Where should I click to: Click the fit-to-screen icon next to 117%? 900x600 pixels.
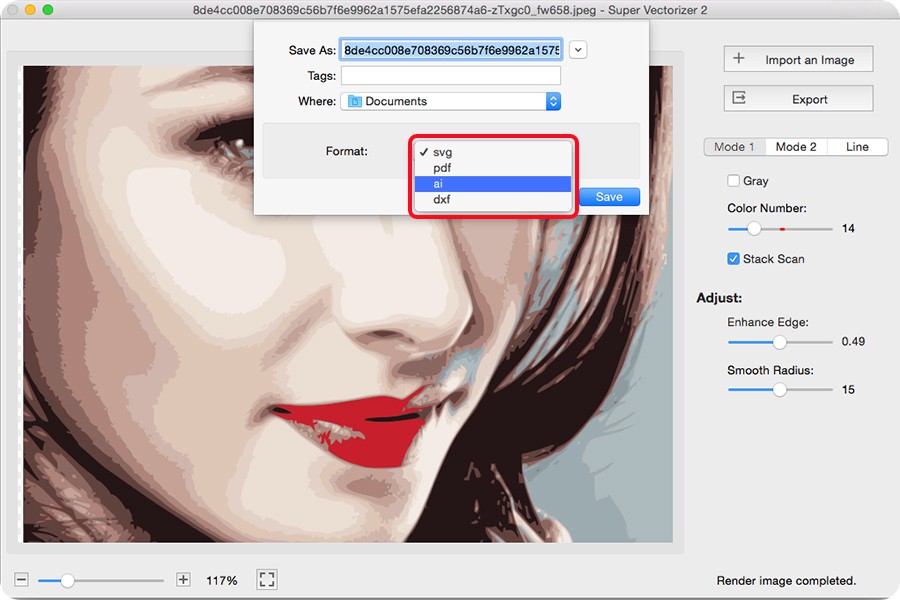pyautogui.click(x=266, y=579)
